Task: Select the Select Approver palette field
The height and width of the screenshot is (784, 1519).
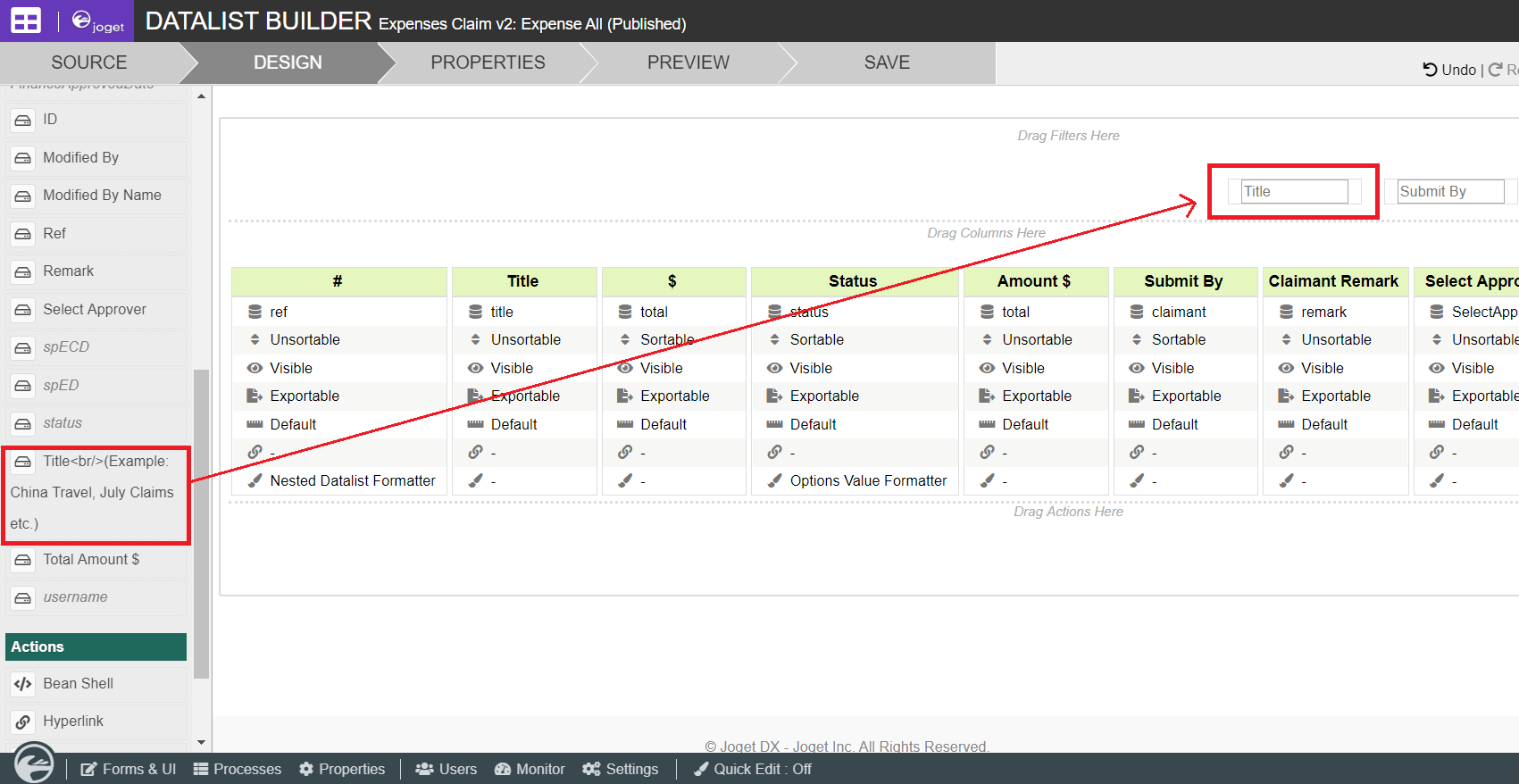Action: (97, 310)
